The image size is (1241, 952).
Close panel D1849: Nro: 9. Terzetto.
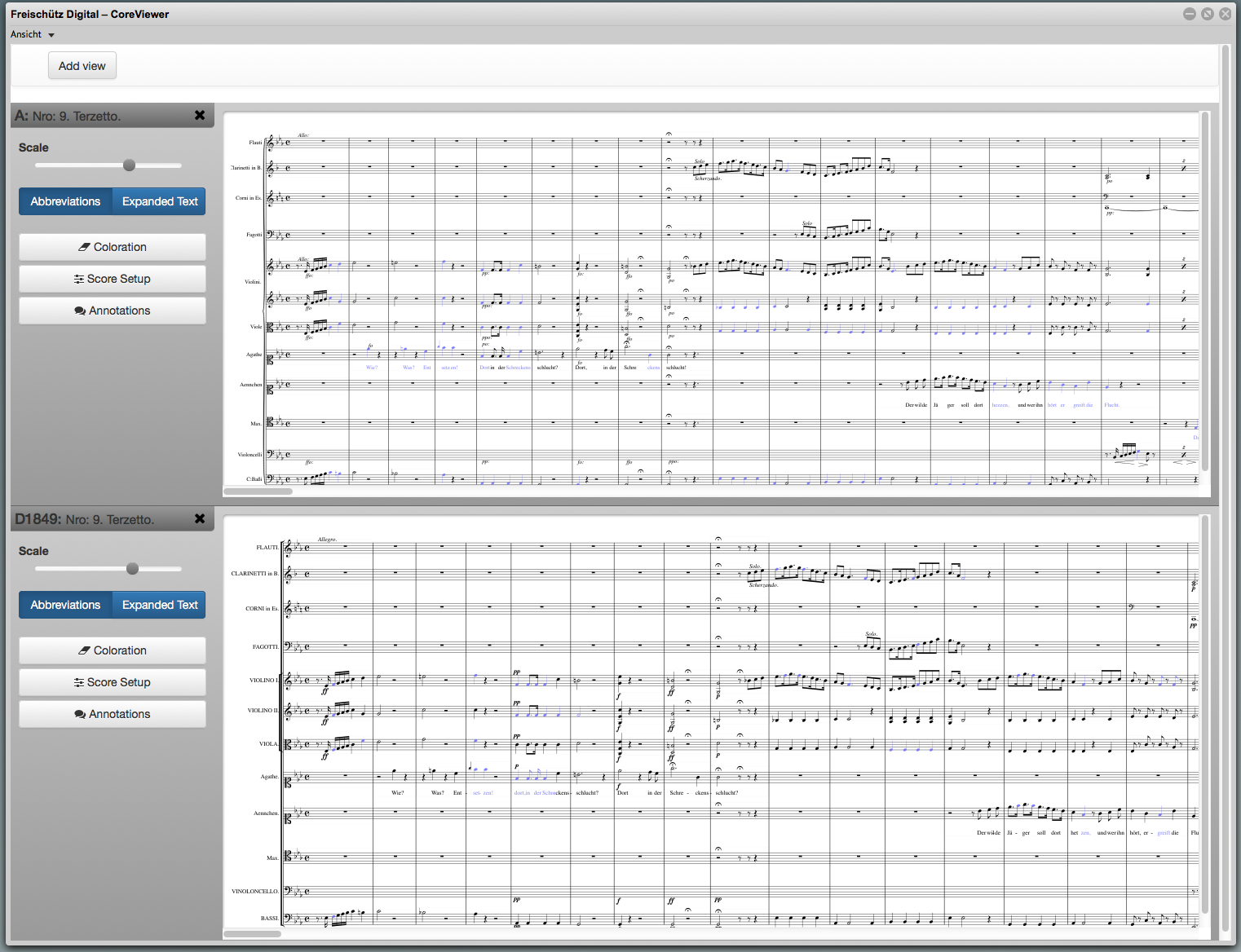[x=200, y=518]
